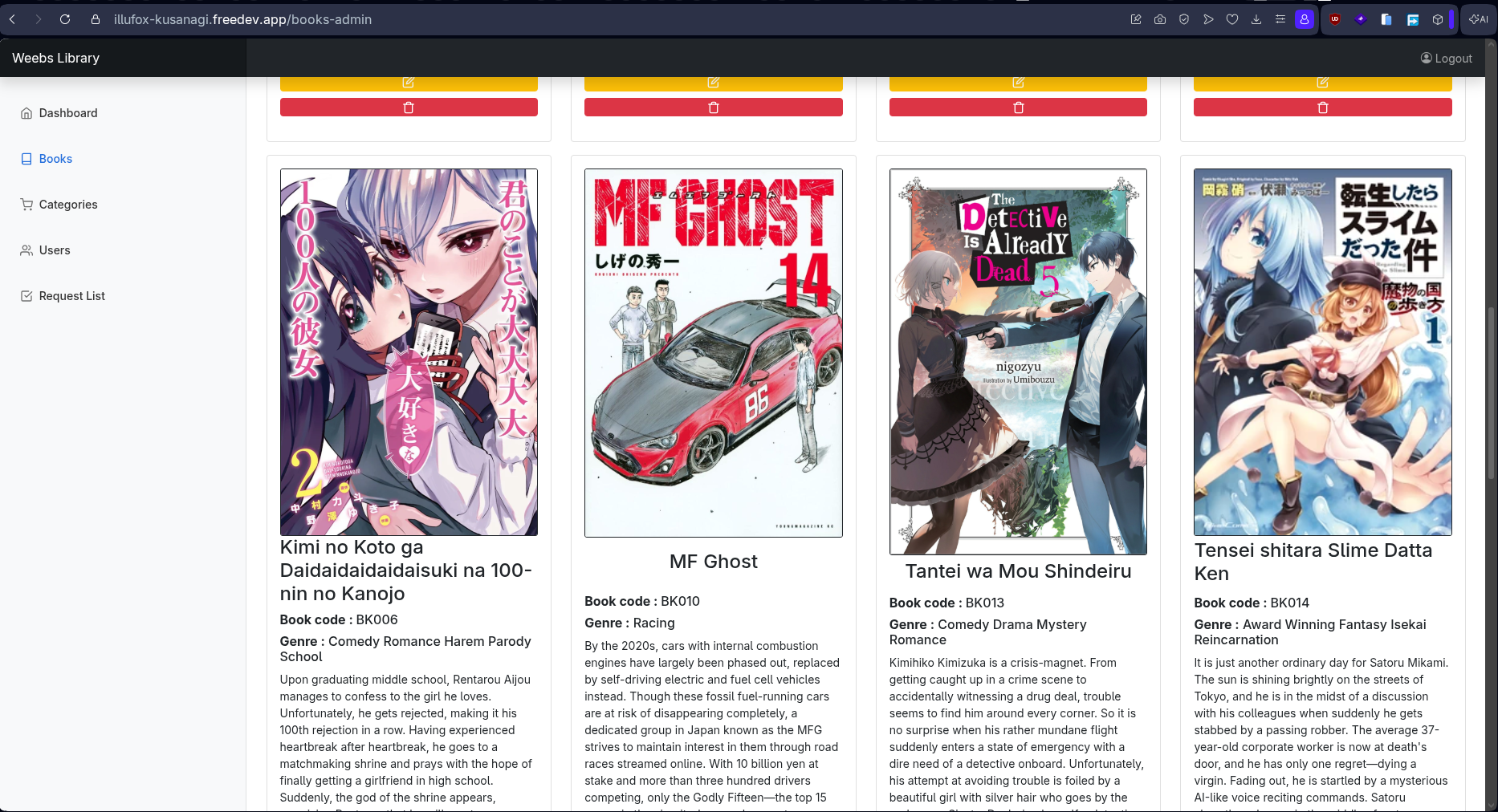1498x812 pixels.
Task: Click the yellow edit button above Tensei shitara Slime card
Action: (x=1323, y=83)
